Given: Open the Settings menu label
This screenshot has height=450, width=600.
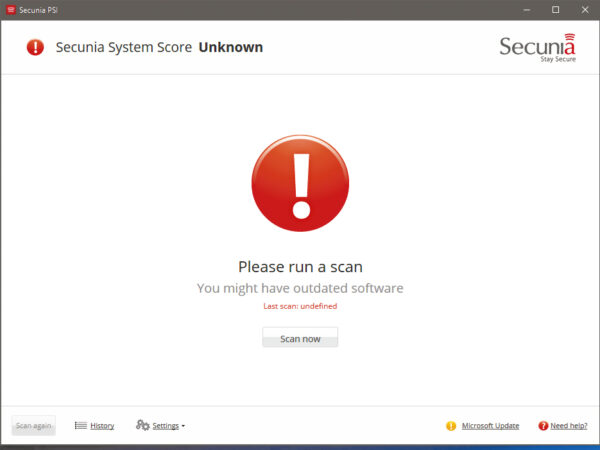Looking at the screenshot, I should tap(165, 426).
